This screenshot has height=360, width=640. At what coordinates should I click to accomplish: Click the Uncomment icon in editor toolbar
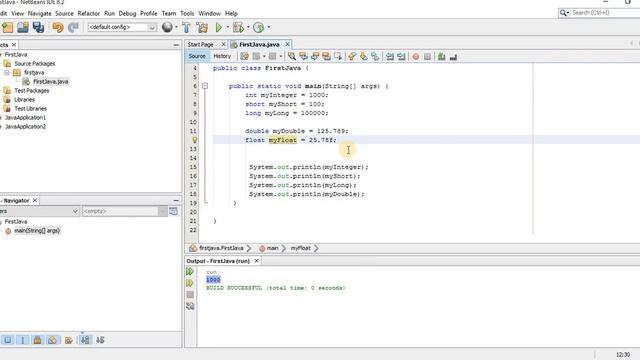click(x=453, y=56)
